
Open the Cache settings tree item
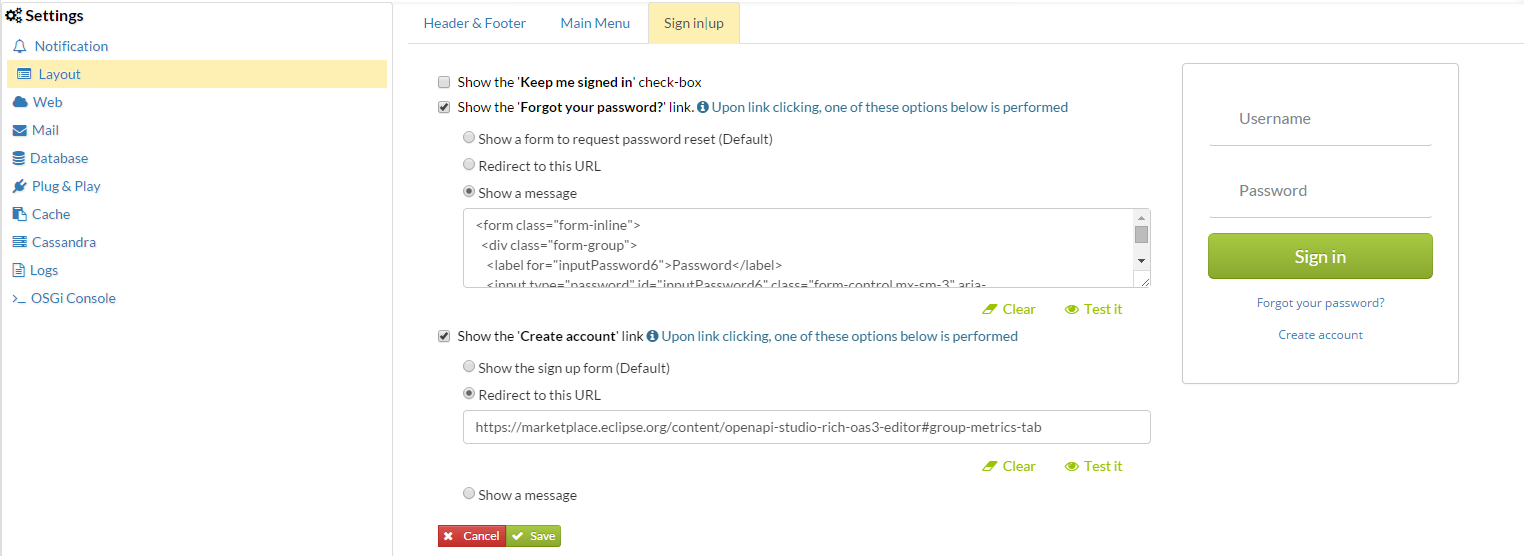coord(50,214)
